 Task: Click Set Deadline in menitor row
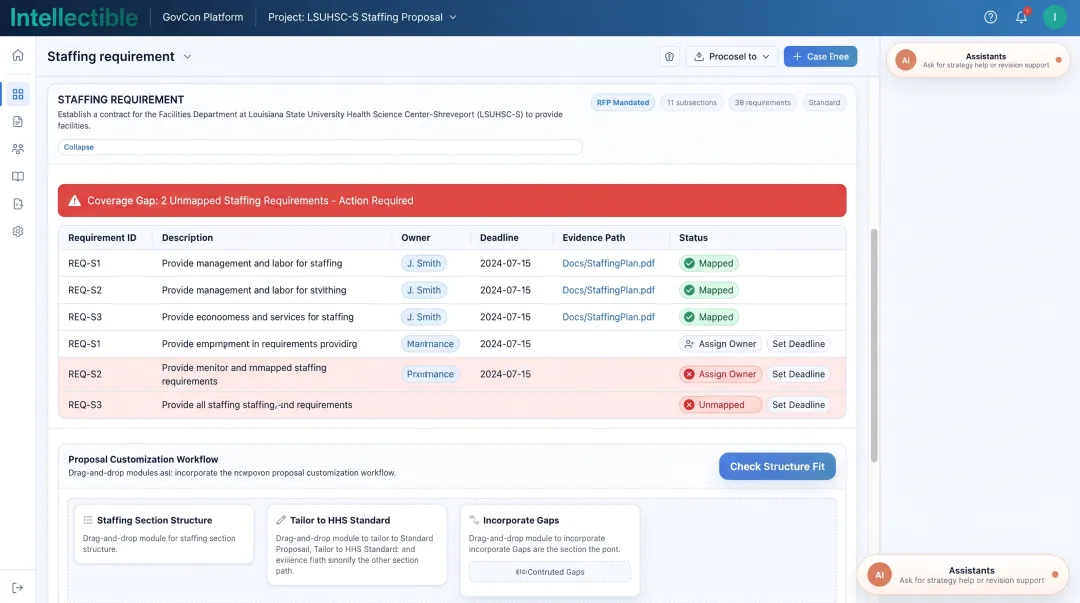[x=798, y=374]
